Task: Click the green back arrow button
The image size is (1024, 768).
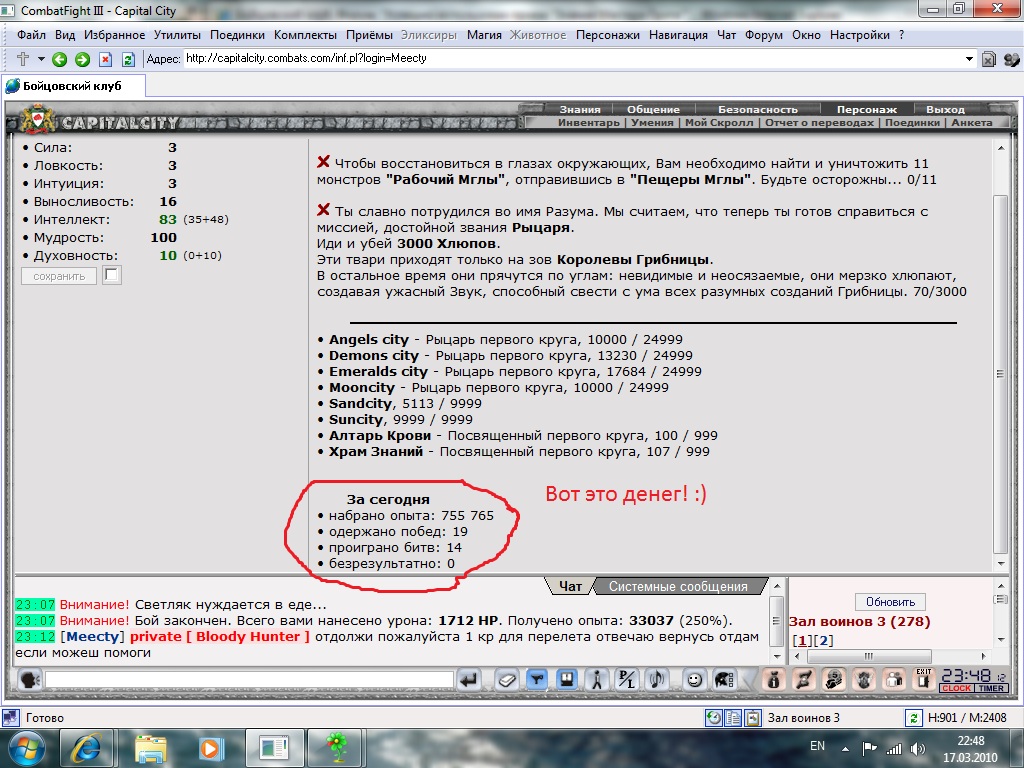Action: (x=59, y=59)
